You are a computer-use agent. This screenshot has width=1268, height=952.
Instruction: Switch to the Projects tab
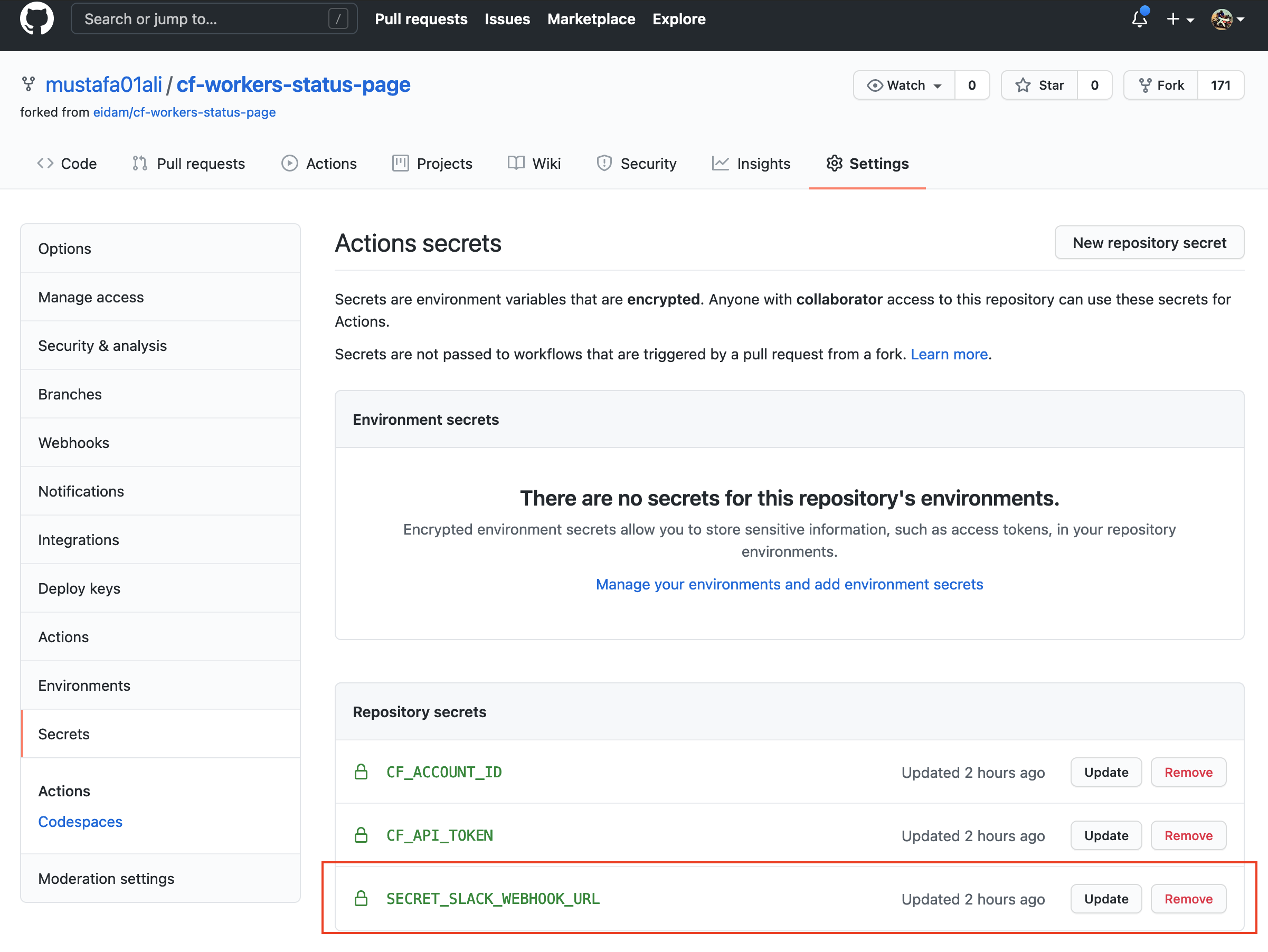click(432, 164)
